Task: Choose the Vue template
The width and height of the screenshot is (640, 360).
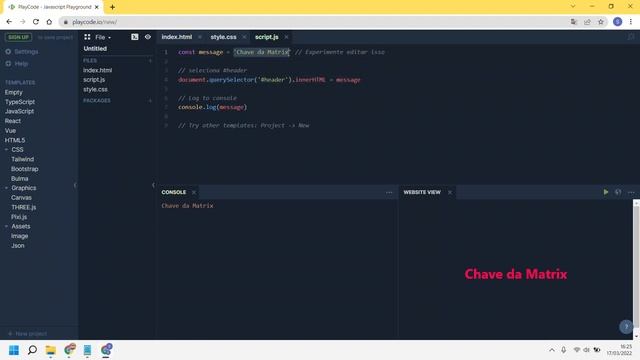Action: (10, 131)
